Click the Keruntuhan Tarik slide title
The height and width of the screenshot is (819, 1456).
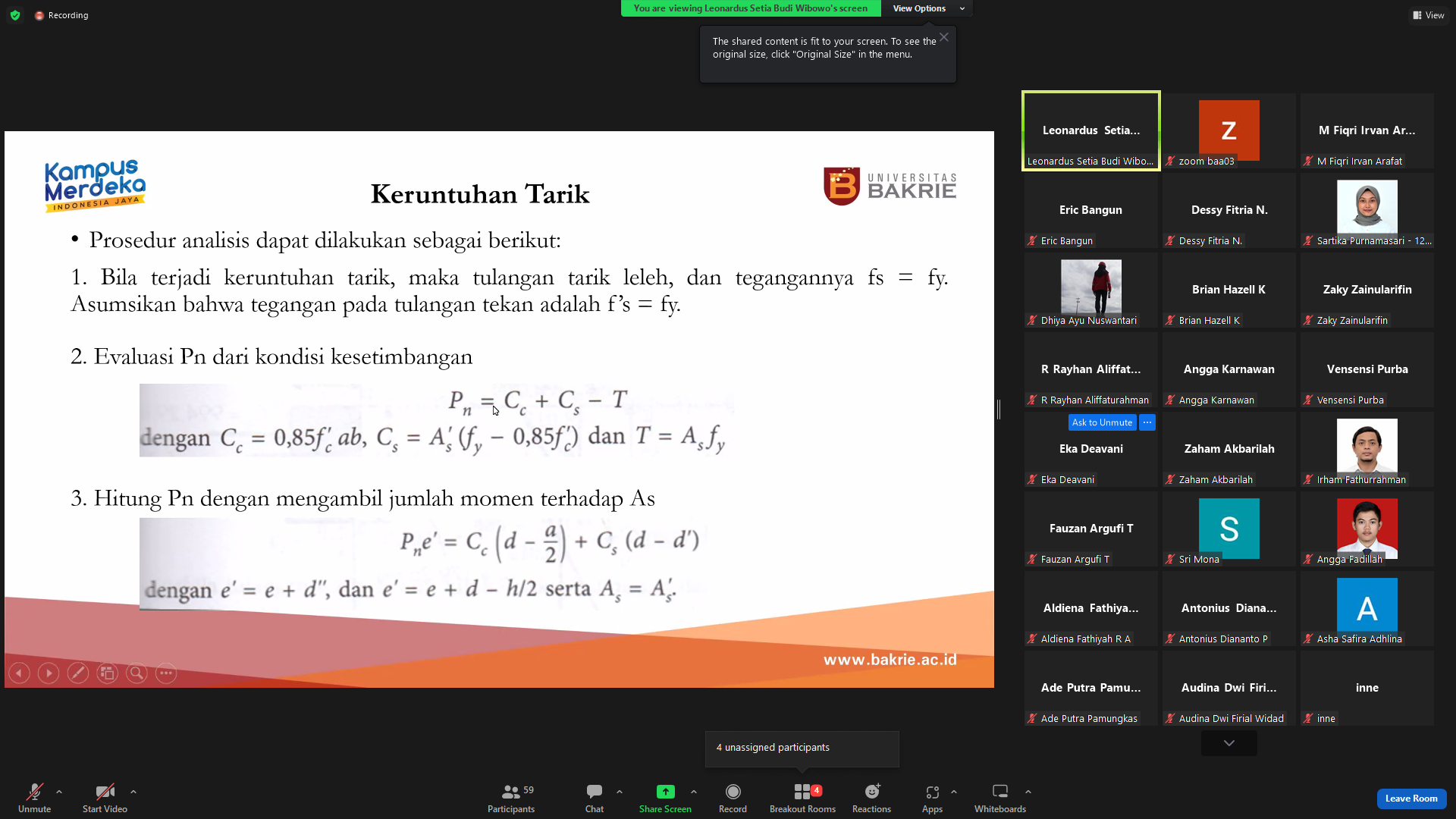(x=480, y=194)
